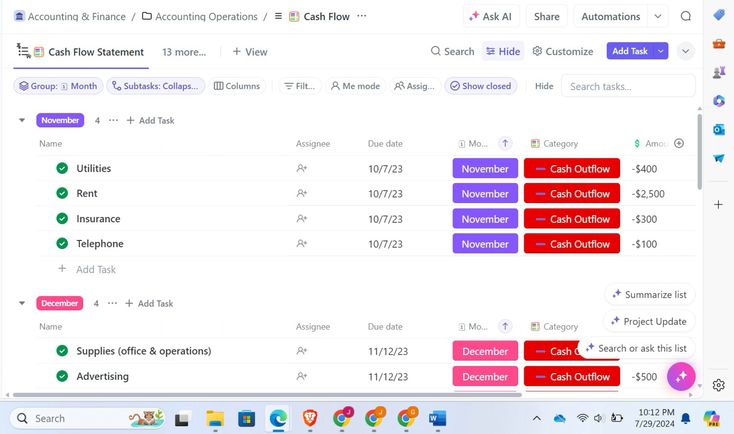Open the Add Task dropdown arrow
The width and height of the screenshot is (734, 434).
pos(661,51)
